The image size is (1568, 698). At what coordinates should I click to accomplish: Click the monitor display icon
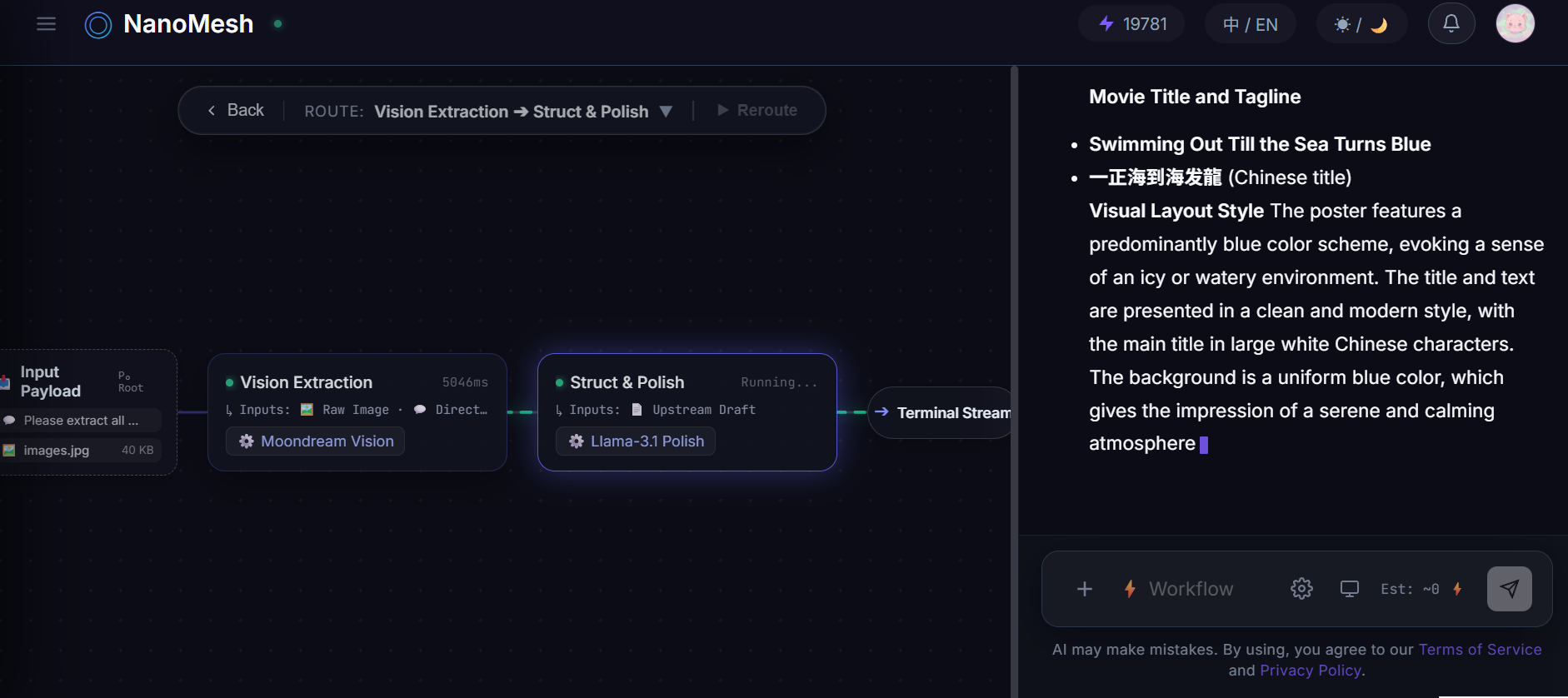pos(1350,589)
